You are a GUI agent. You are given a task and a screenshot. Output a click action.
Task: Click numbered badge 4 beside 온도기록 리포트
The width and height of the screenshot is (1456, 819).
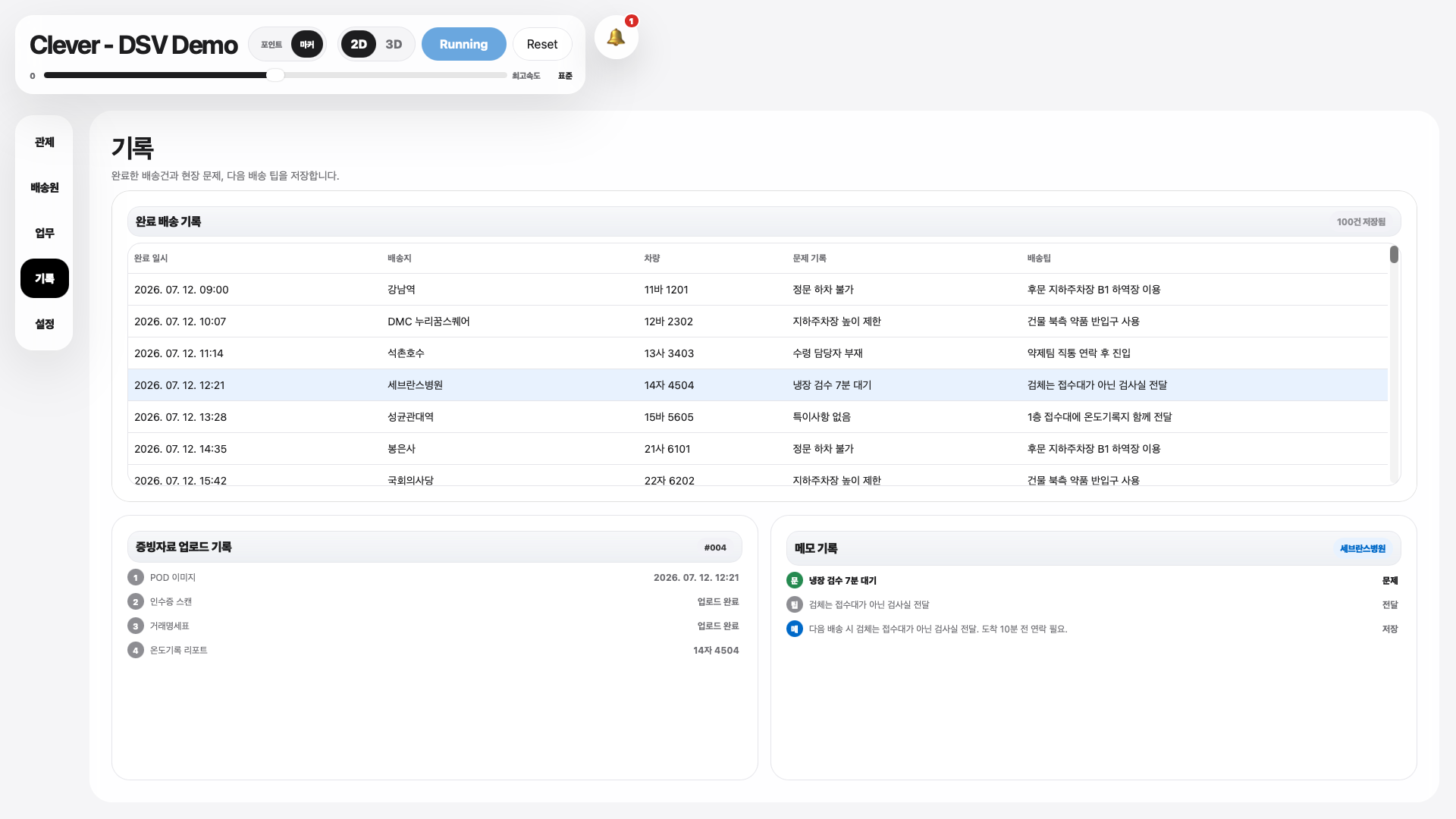[136, 651]
